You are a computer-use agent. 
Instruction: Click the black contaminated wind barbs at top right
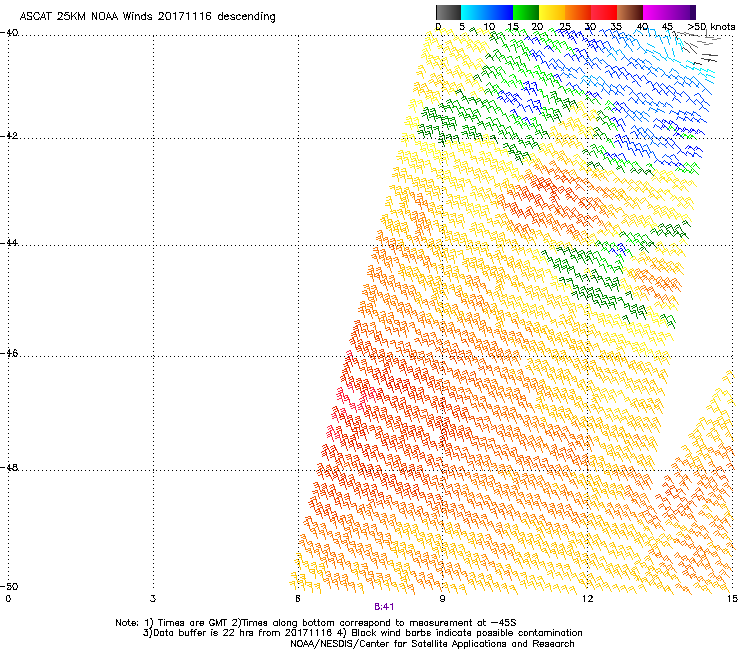(x=699, y=47)
